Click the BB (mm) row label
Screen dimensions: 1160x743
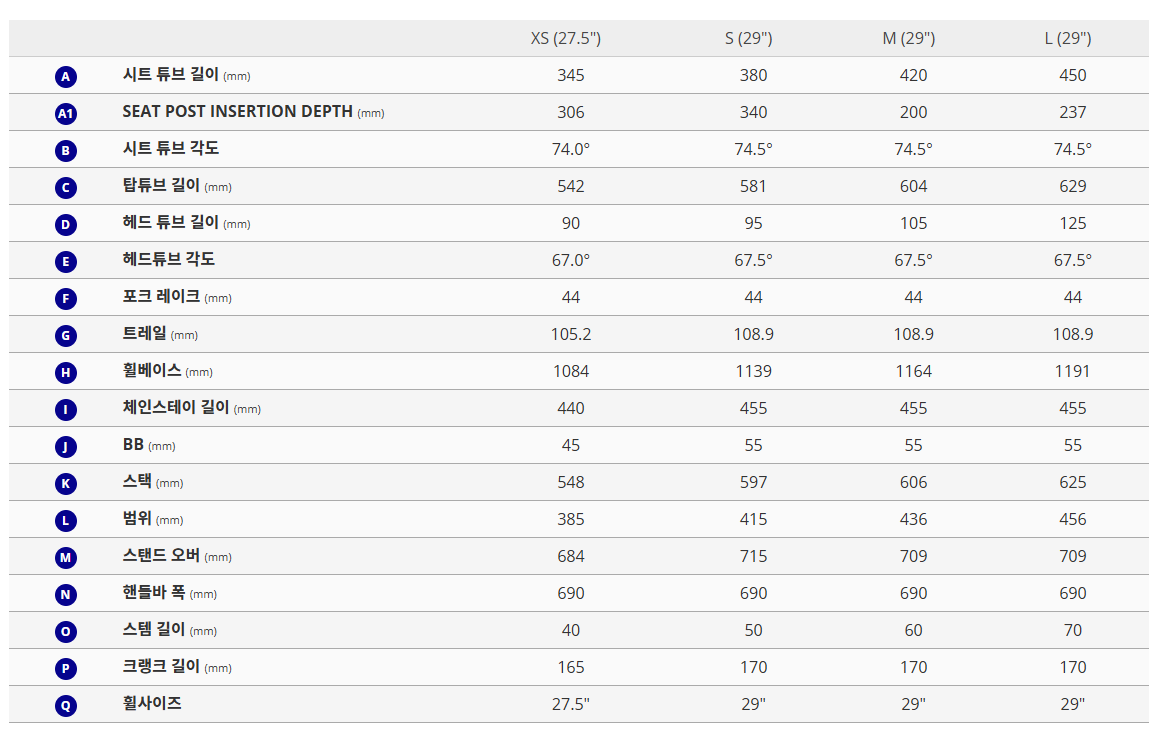point(149,445)
